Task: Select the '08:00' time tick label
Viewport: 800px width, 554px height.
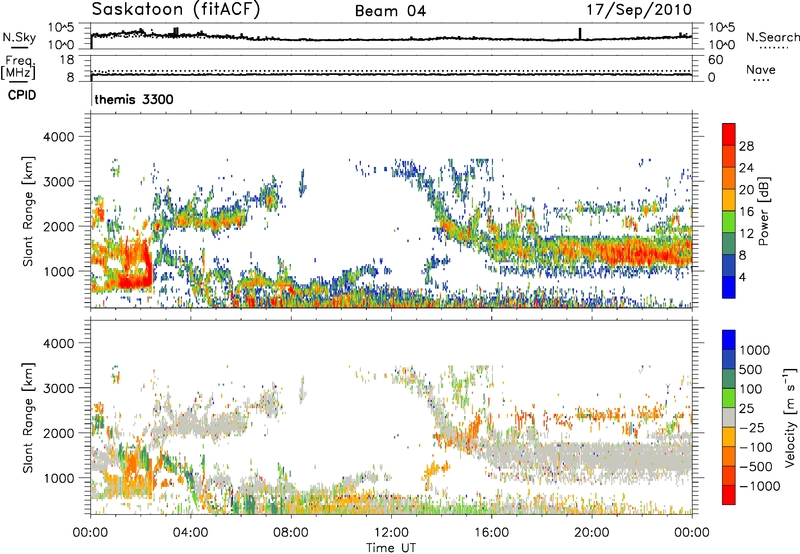Action: 291,533
